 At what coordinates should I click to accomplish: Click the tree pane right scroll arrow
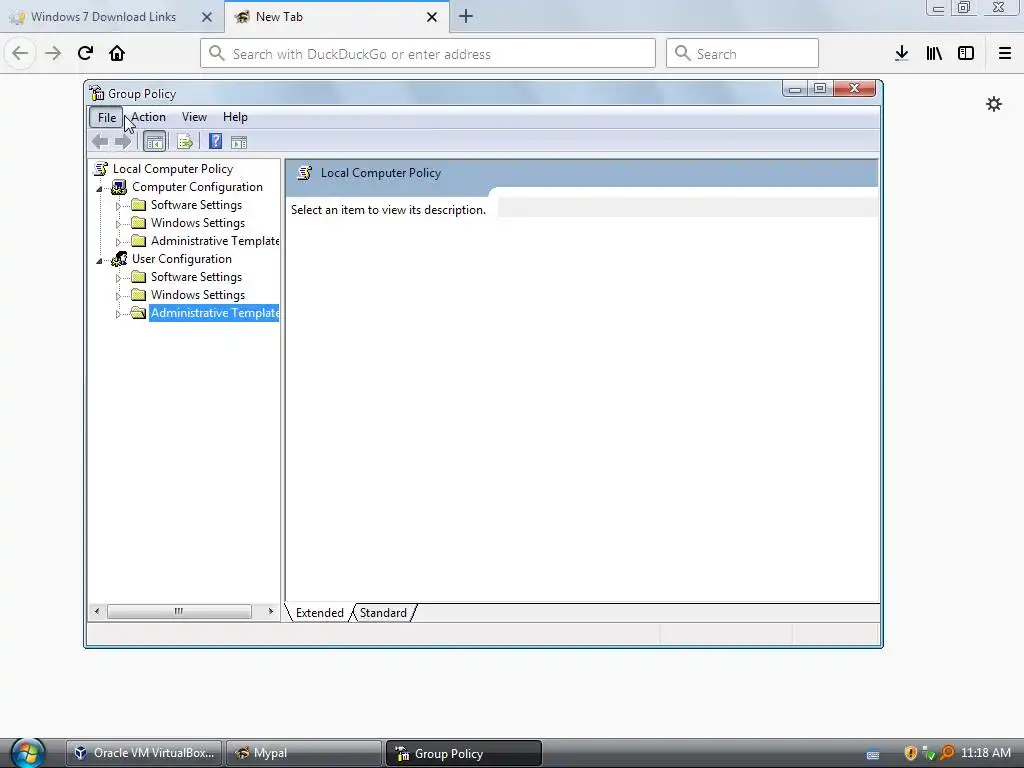(270, 611)
